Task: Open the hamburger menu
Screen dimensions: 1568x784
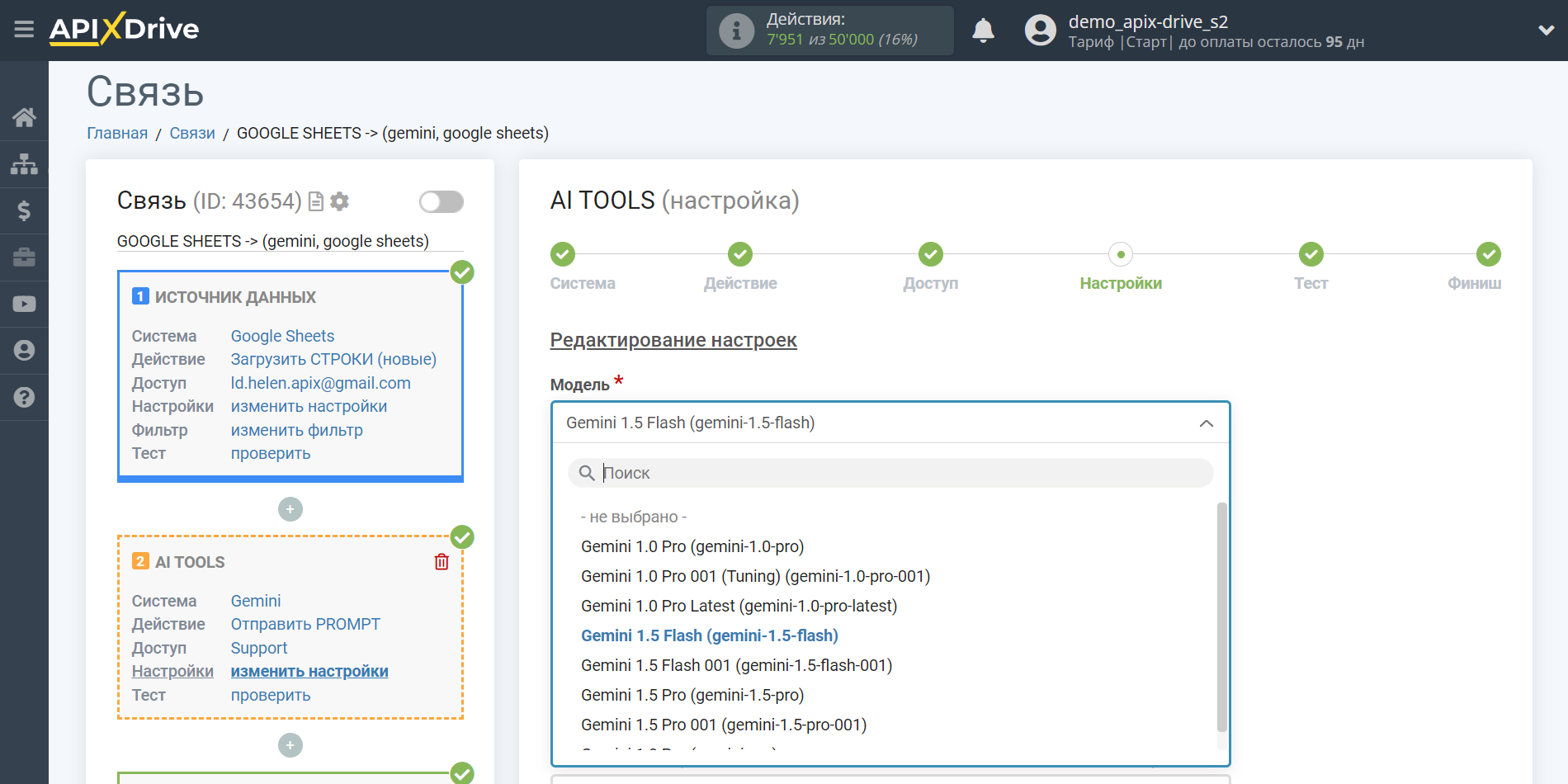Action: 24,30
